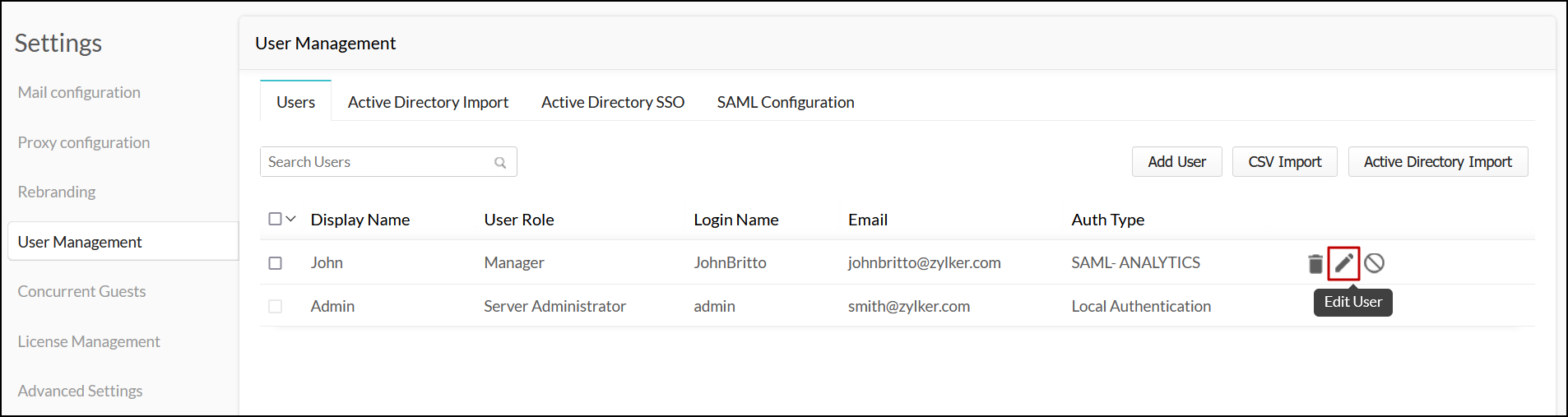This screenshot has width=1568, height=417.
Task: Click the search magnifier icon
Action: click(x=500, y=163)
